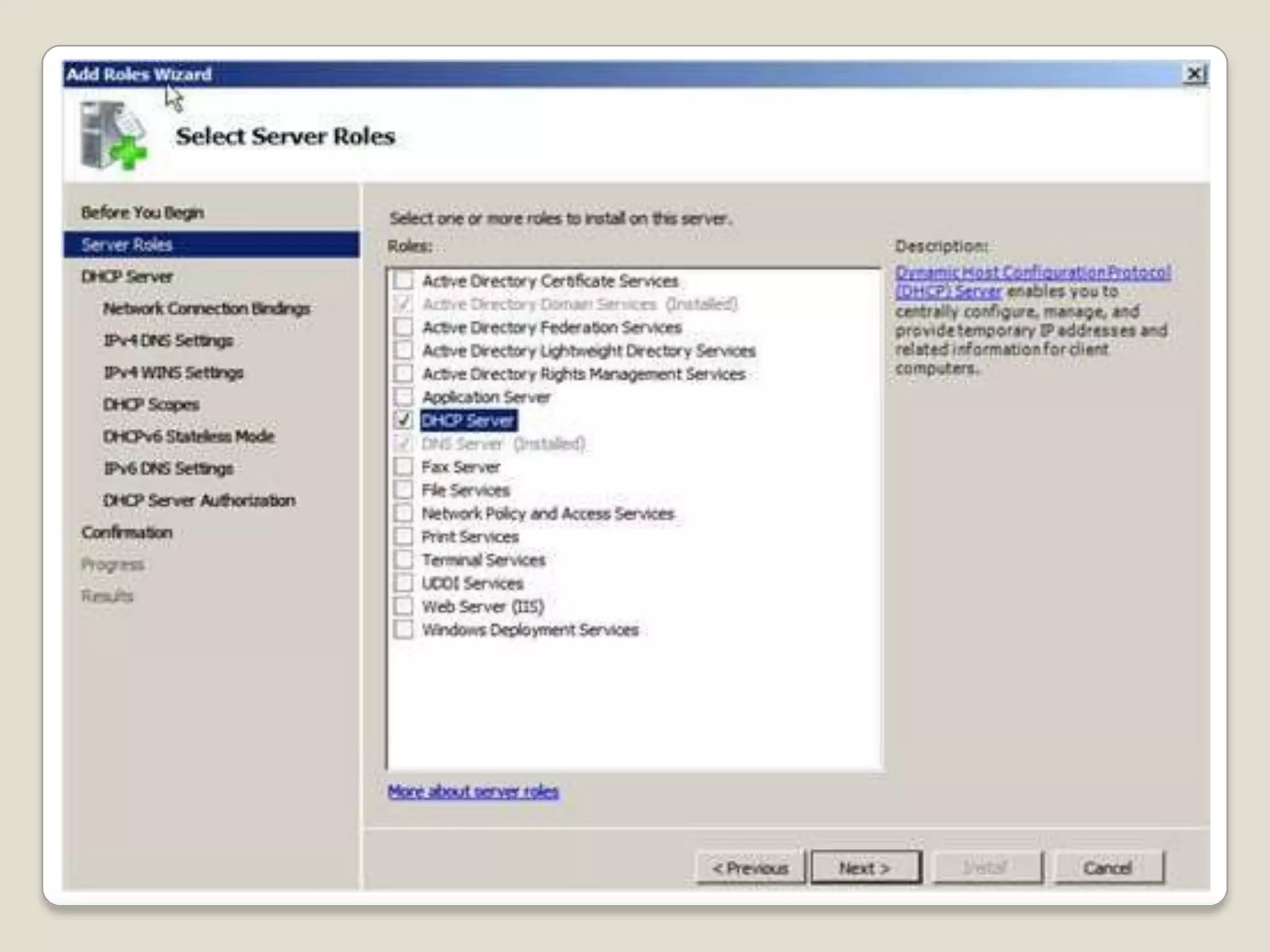Check Active Directory Certificate Services role
The height and width of the screenshot is (952, 1270).
point(403,281)
